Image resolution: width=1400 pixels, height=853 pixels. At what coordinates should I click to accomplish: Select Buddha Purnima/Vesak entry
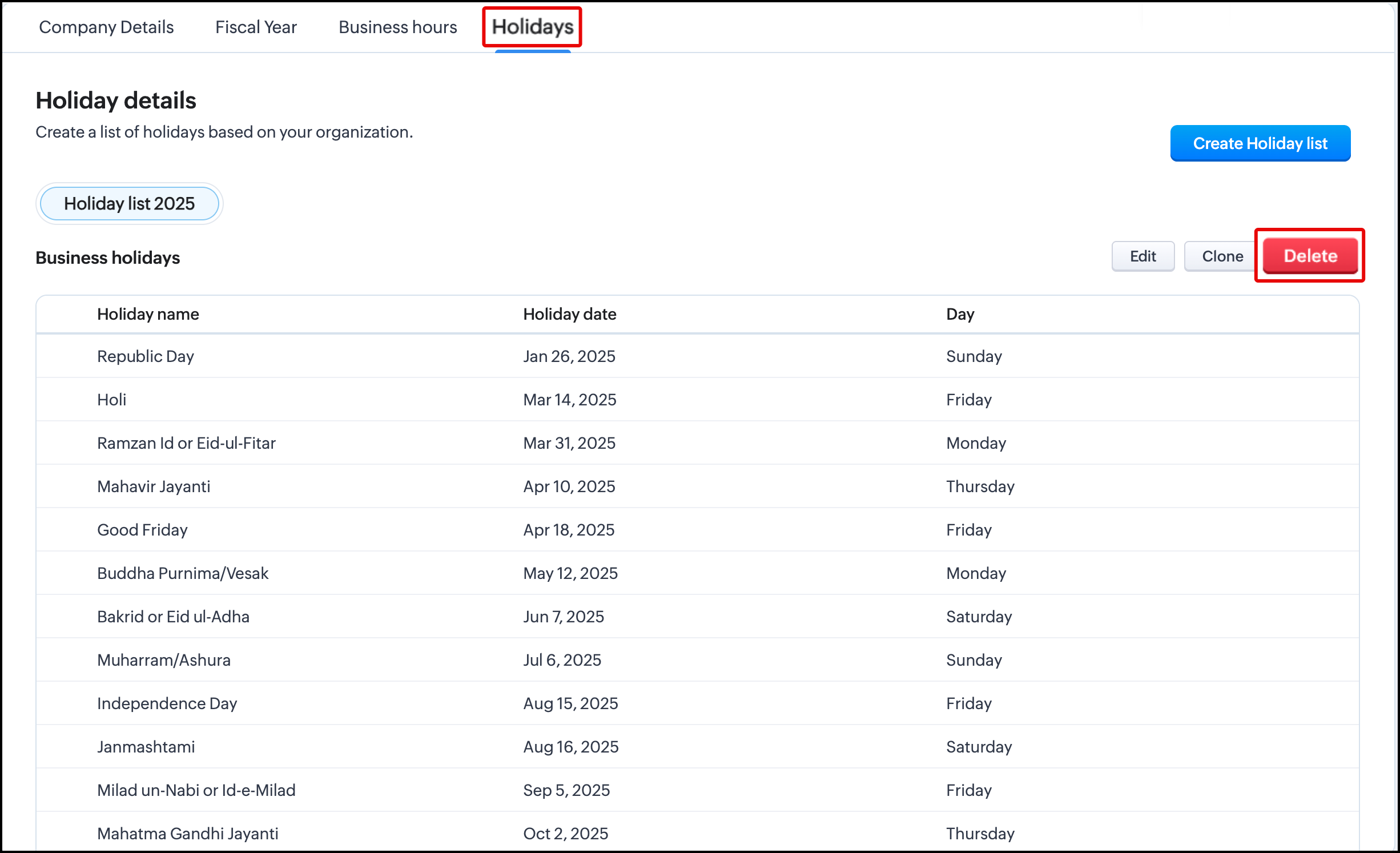click(x=183, y=573)
